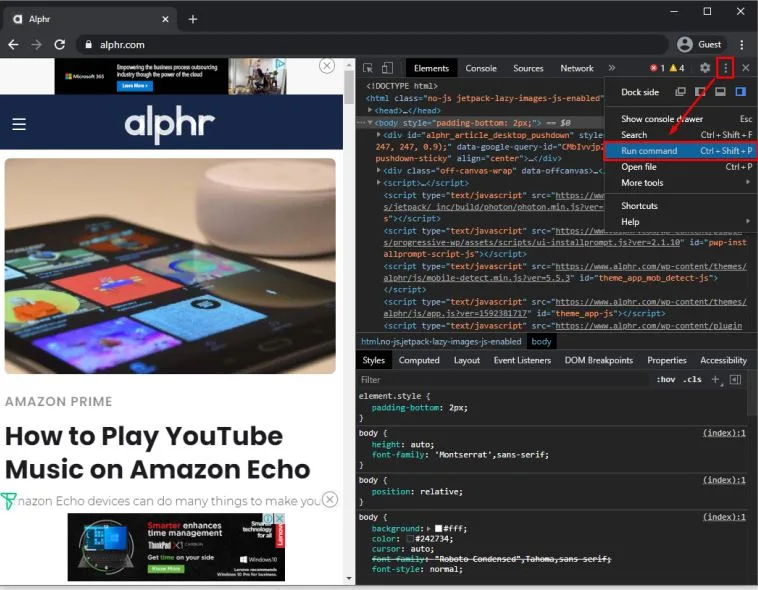This screenshot has height=590, width=758.
Task: Expand the Help submenu
Action: (x=682, y=222)
